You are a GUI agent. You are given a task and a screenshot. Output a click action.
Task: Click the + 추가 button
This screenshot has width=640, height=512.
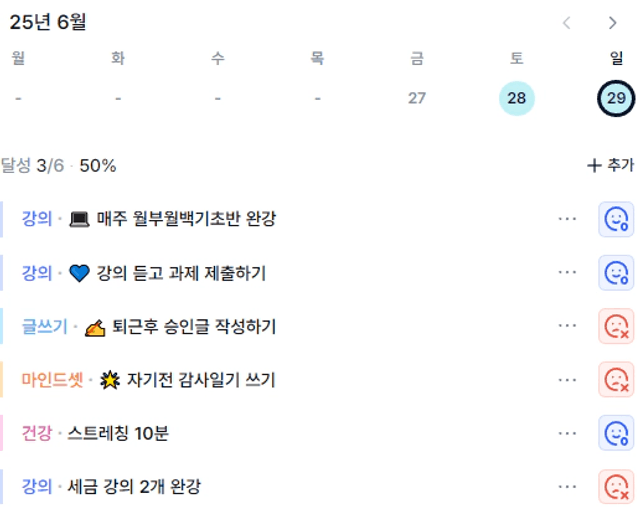pyautogui.click(x=611, y=165)
